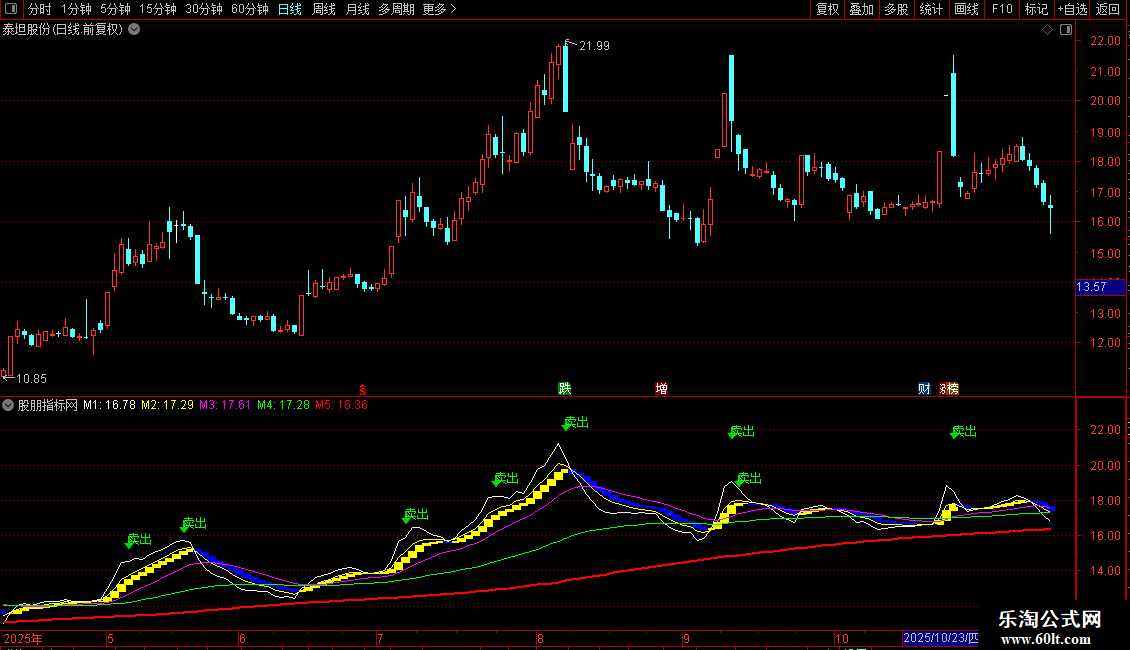
Task: Click month 10 on the time axis
Action: [x=842, y=638]
